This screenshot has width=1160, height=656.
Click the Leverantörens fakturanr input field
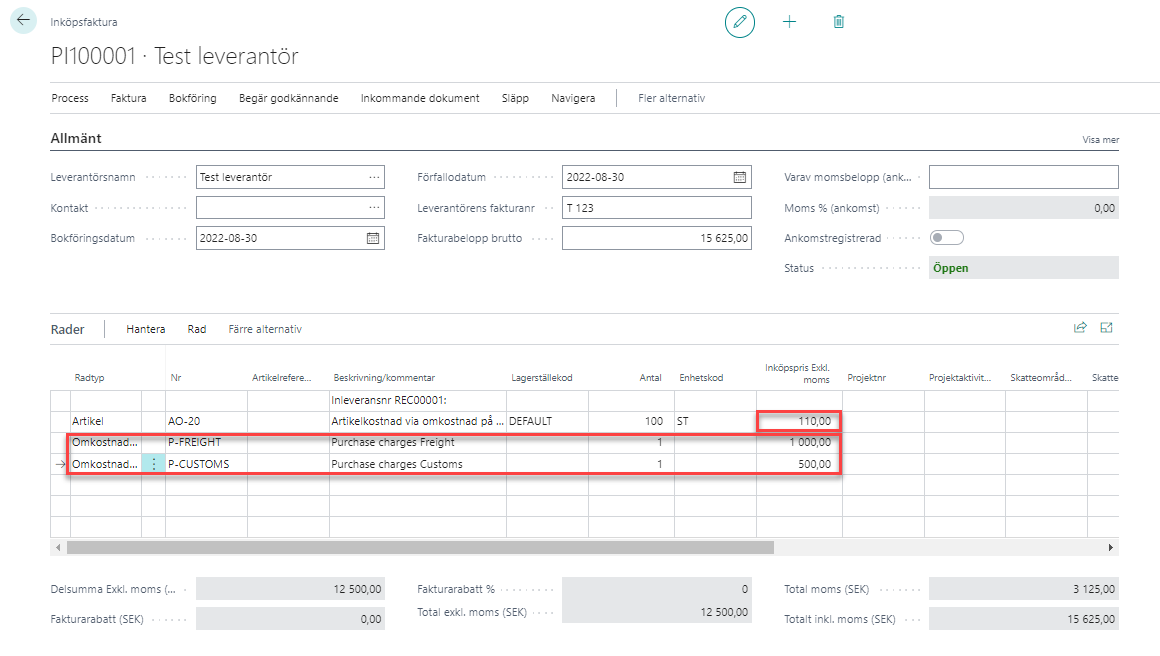coord(656,208)
